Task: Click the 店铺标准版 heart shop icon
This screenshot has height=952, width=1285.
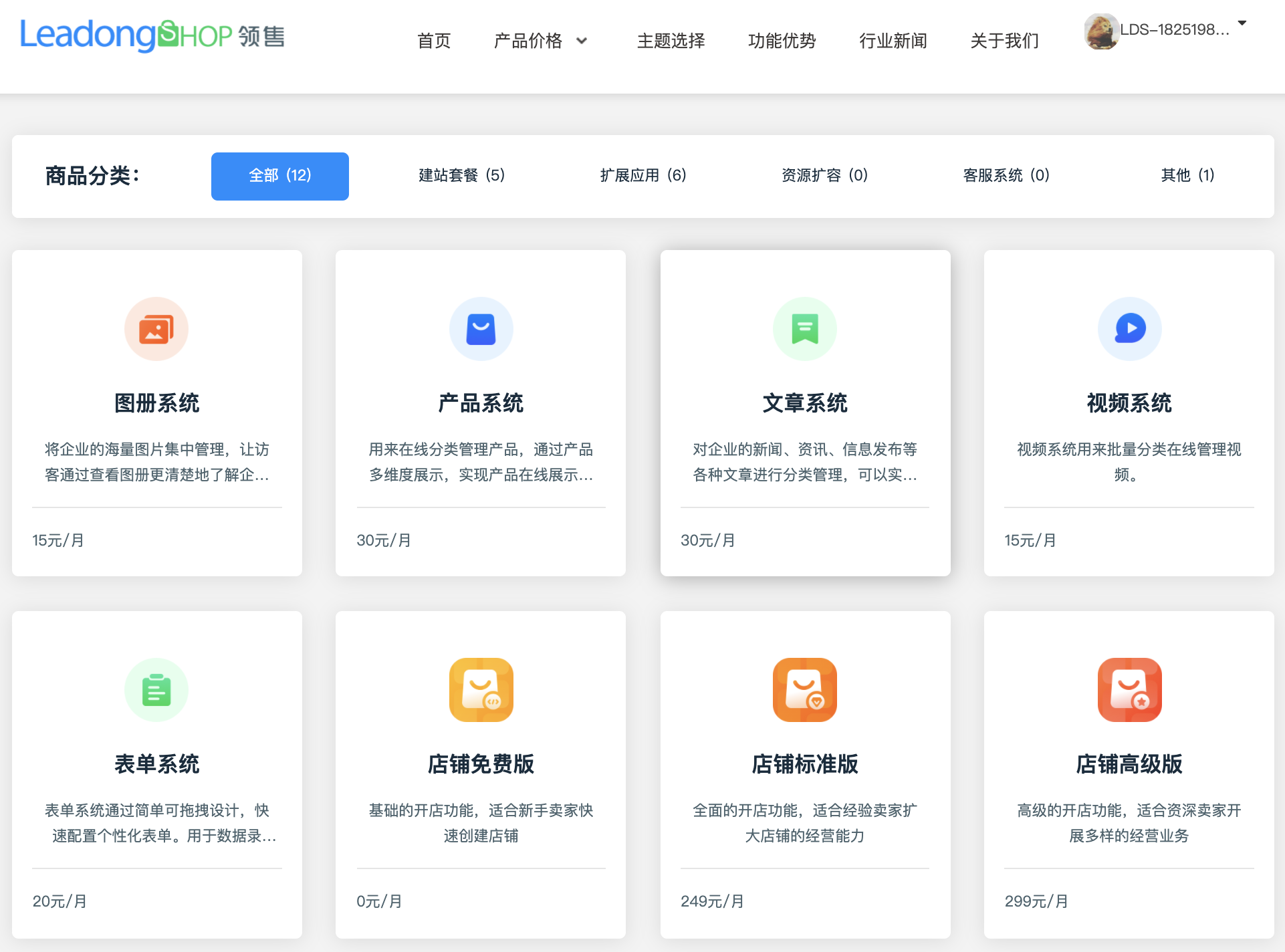Action: pos(805,689)
